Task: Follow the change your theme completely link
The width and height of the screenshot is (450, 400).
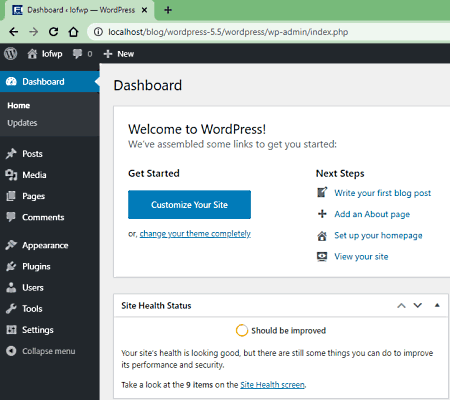Action: point(195,234)
